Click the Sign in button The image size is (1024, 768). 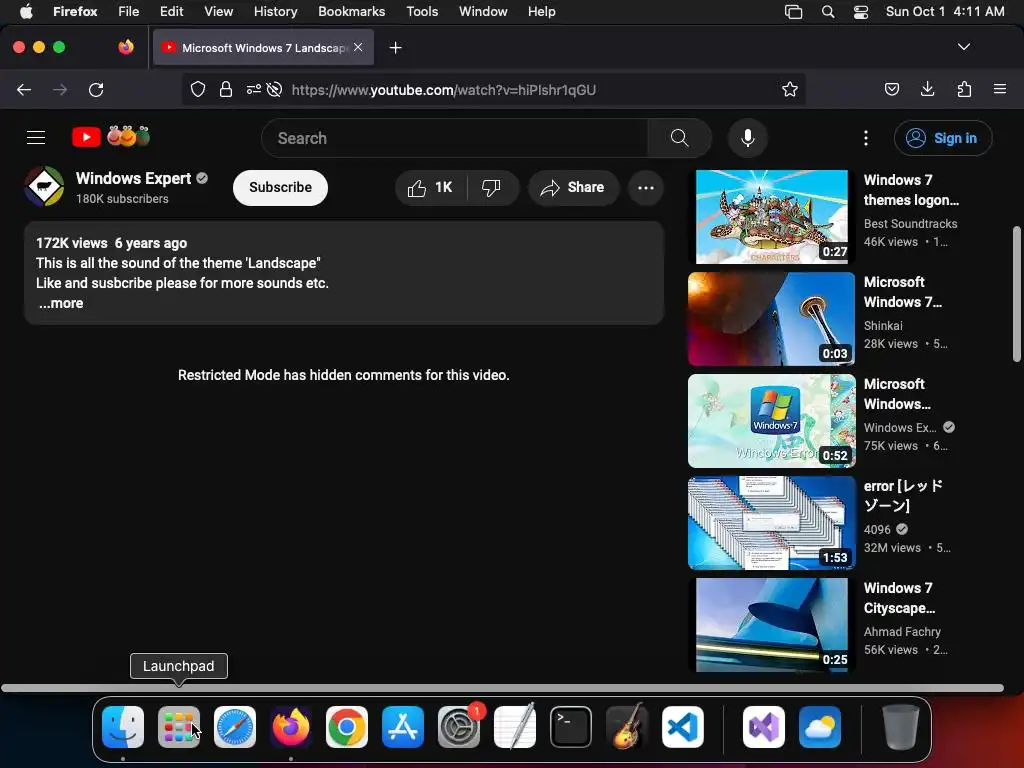click(x=943, y=138)
